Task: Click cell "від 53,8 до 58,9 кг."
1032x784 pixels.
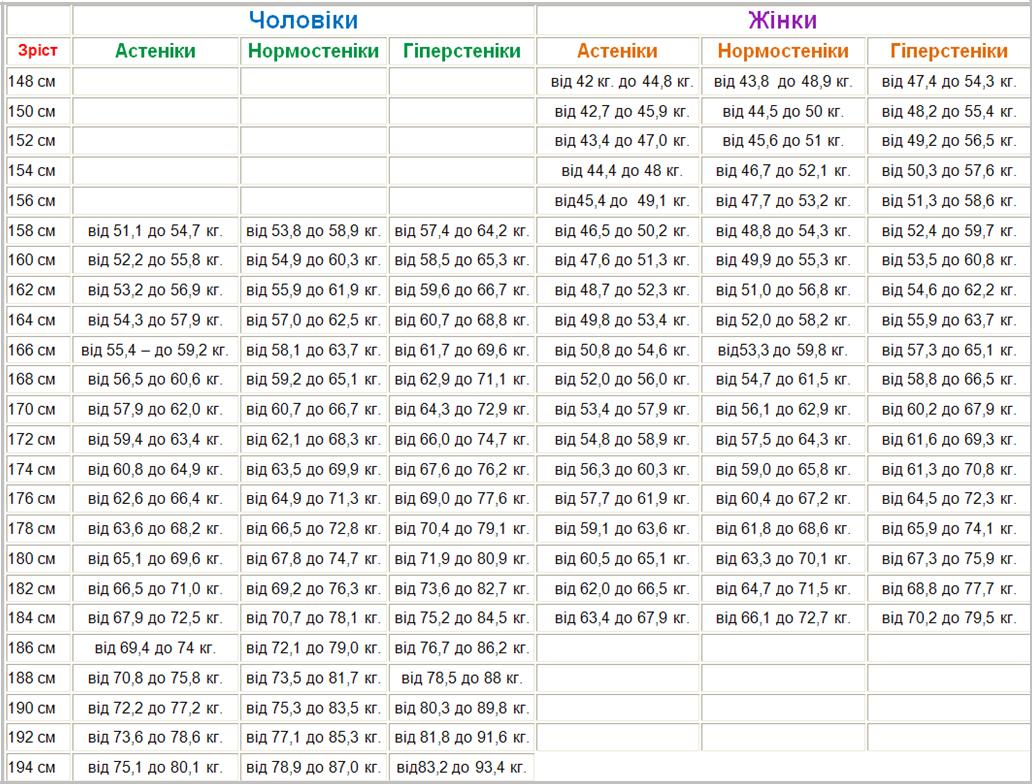Action: pos(313,231)
